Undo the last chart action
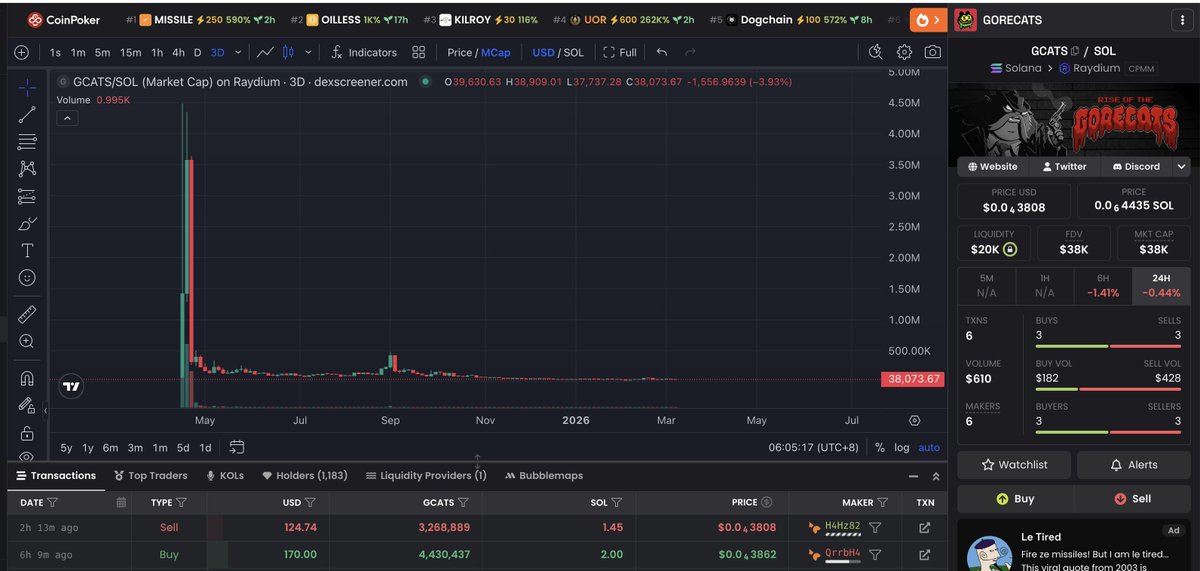 (662, 52)
